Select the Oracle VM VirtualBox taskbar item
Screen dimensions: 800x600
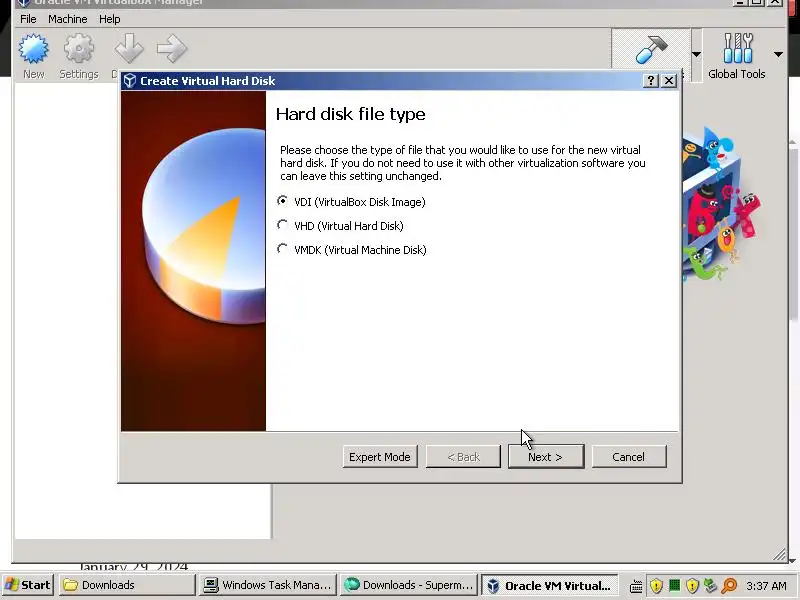click(x=549, y=585)
